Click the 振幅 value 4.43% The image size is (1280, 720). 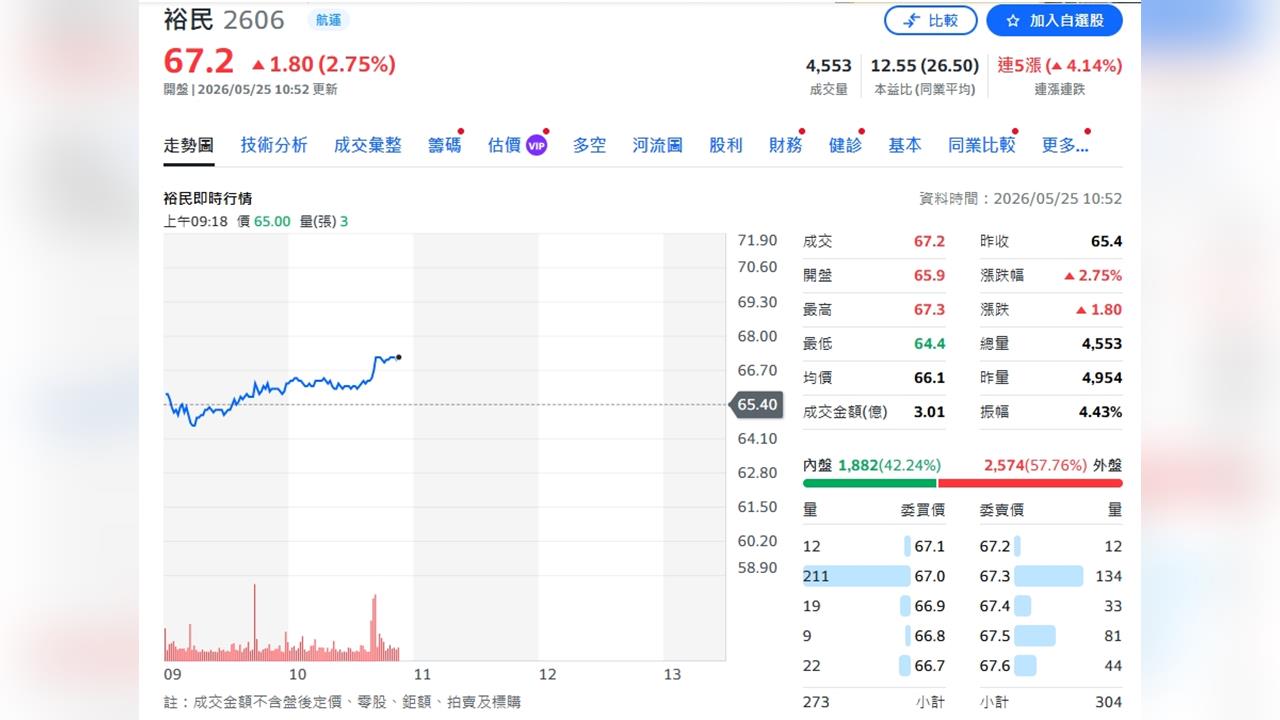point(1101,412)
